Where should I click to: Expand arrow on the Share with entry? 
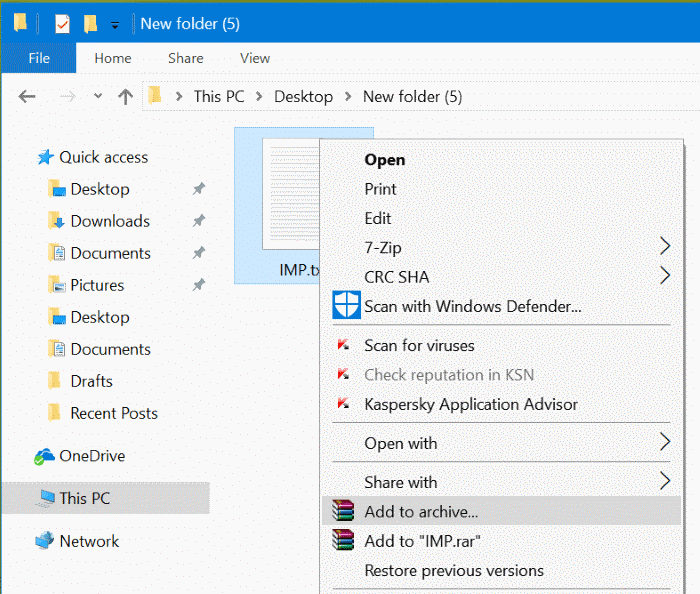[x=665, y=481]
